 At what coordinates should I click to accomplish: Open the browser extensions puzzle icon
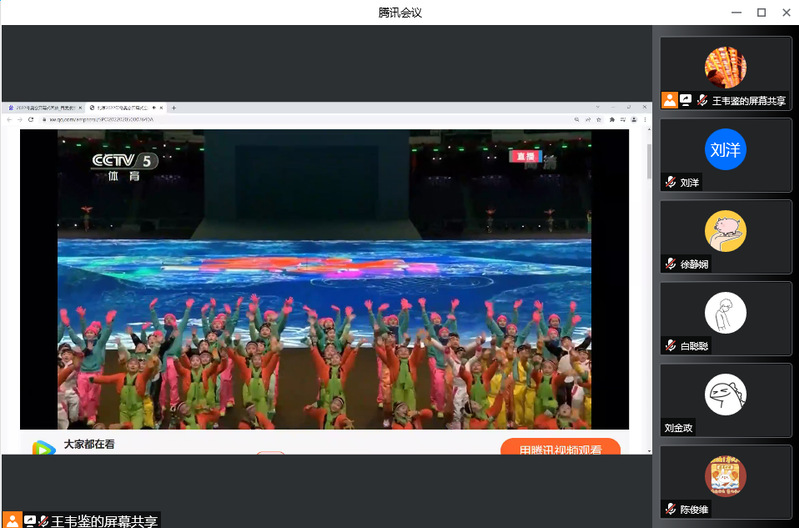[x=612, y=119]
